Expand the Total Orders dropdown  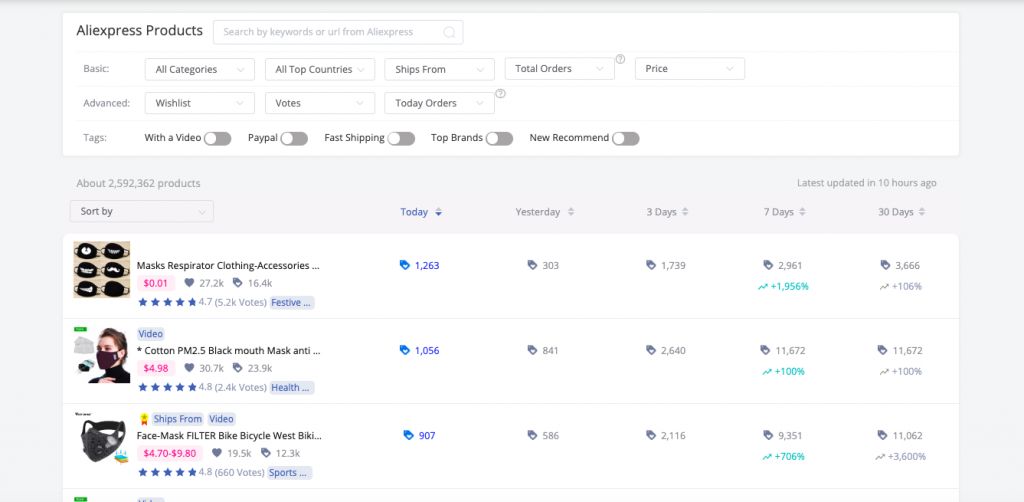(560, 69)
